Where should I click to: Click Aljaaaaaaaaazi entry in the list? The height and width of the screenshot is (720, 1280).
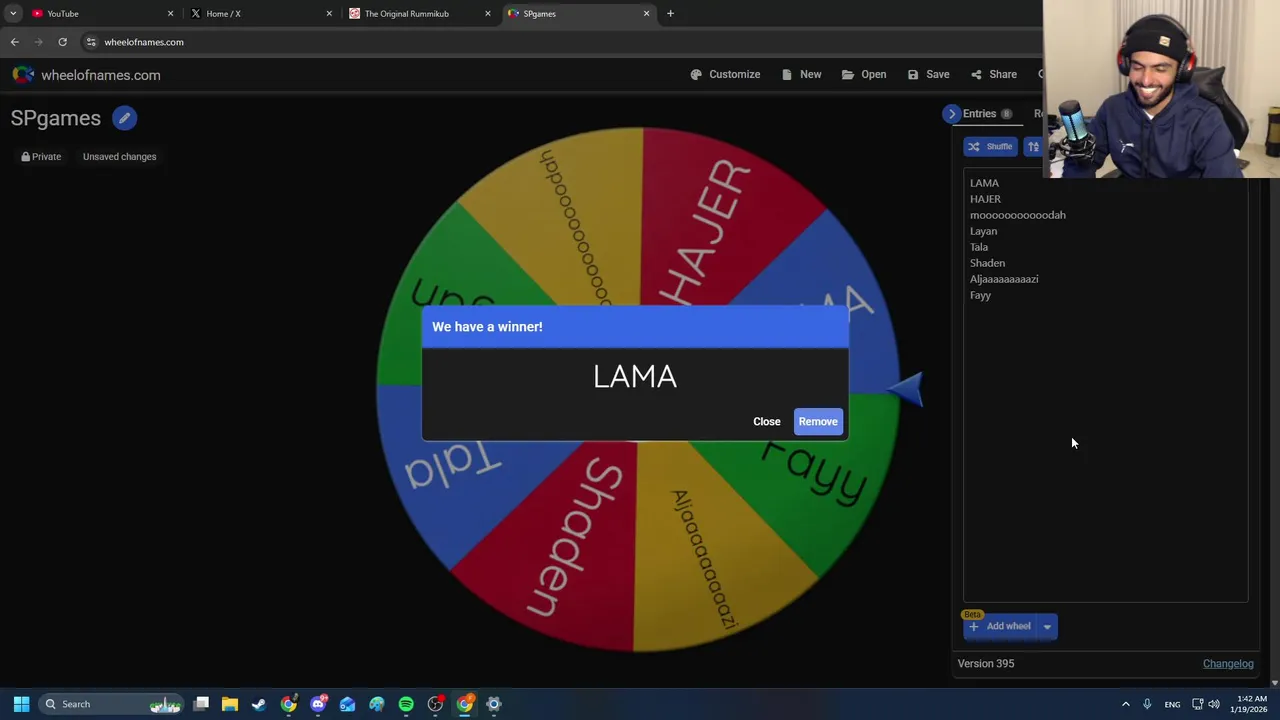[x=1004, y=279]
